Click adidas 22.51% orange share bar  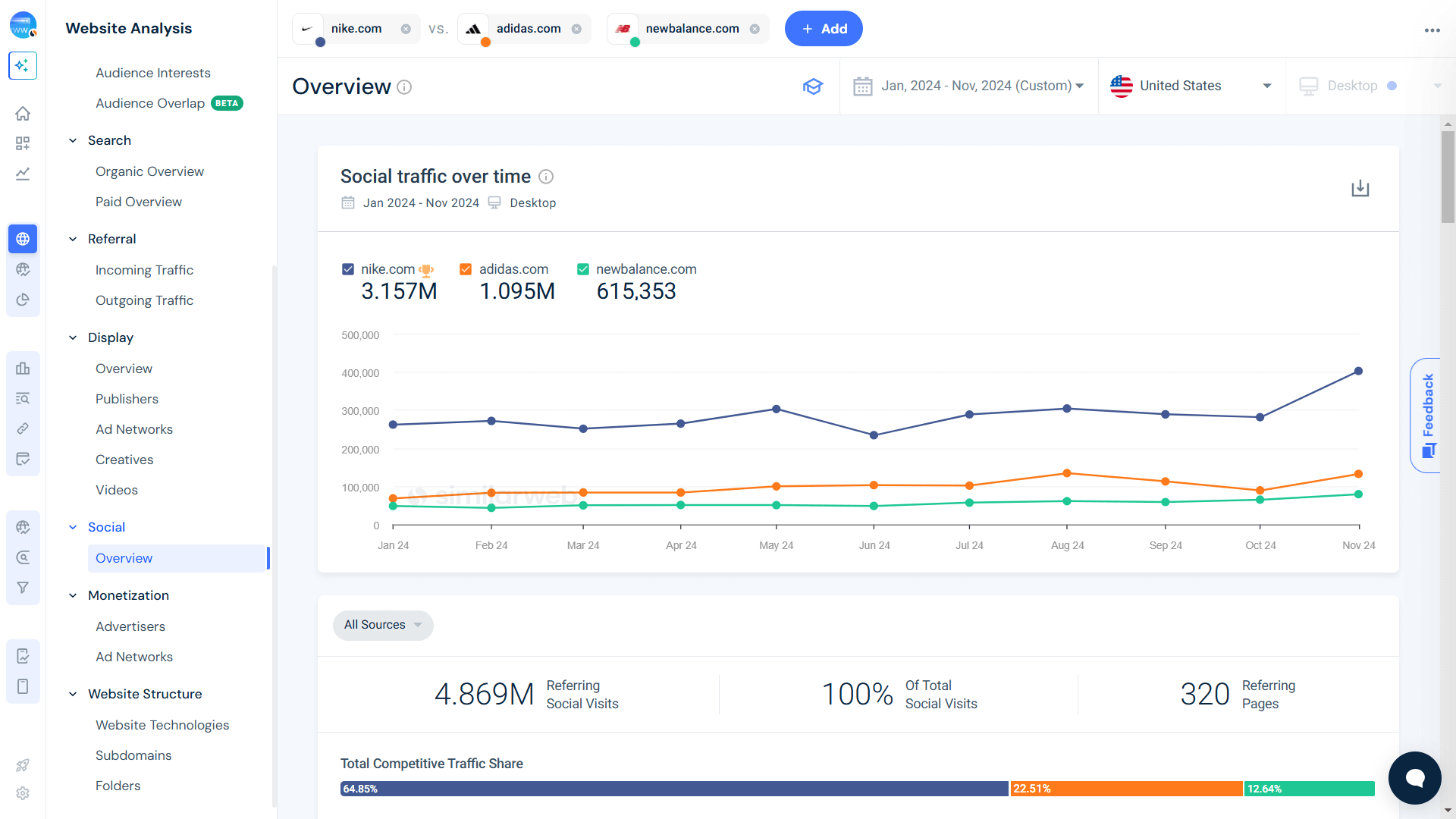pos(1126,789)
